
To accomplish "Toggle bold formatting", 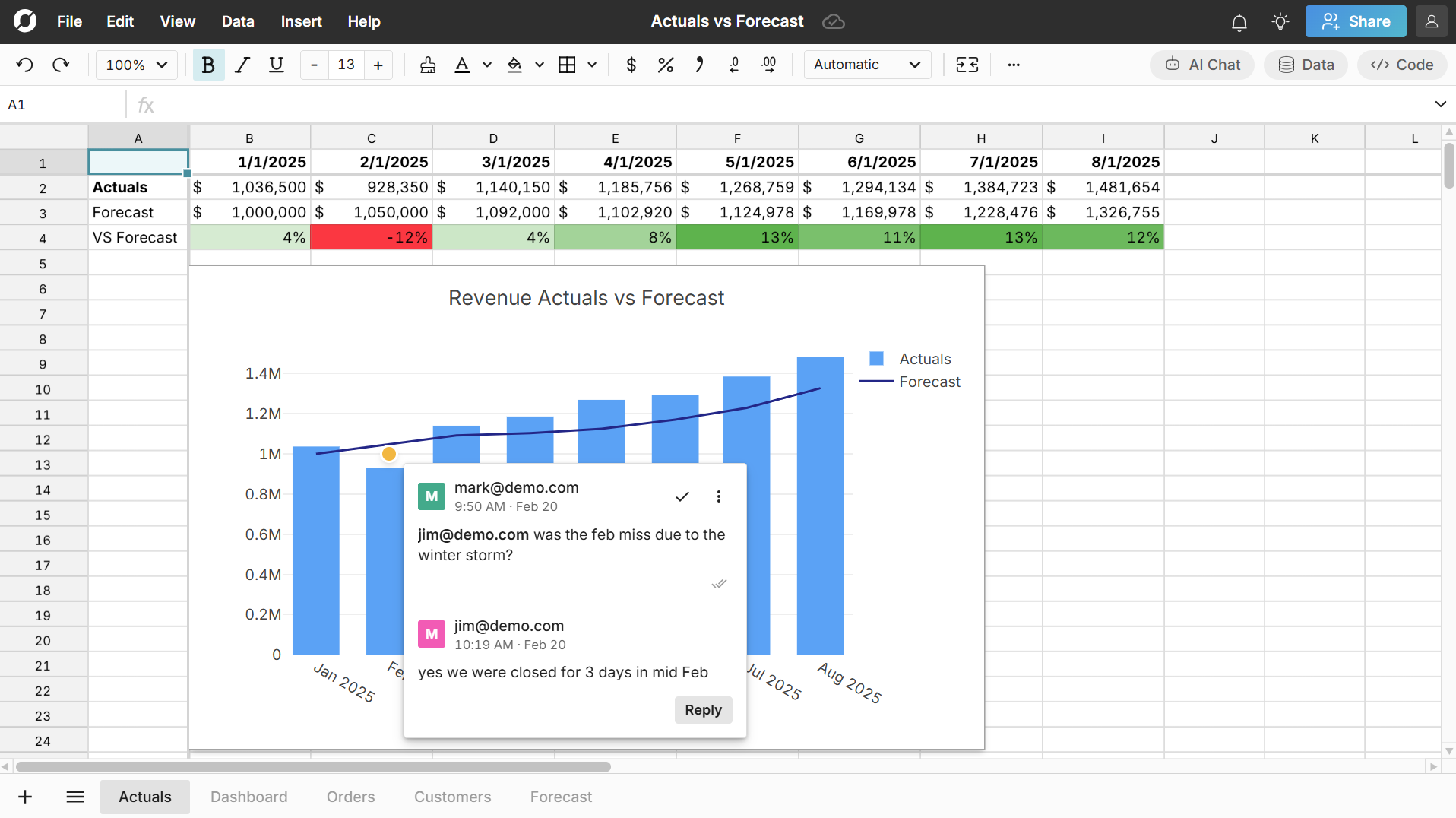I will pyautogui.click(x=208, y=65).
